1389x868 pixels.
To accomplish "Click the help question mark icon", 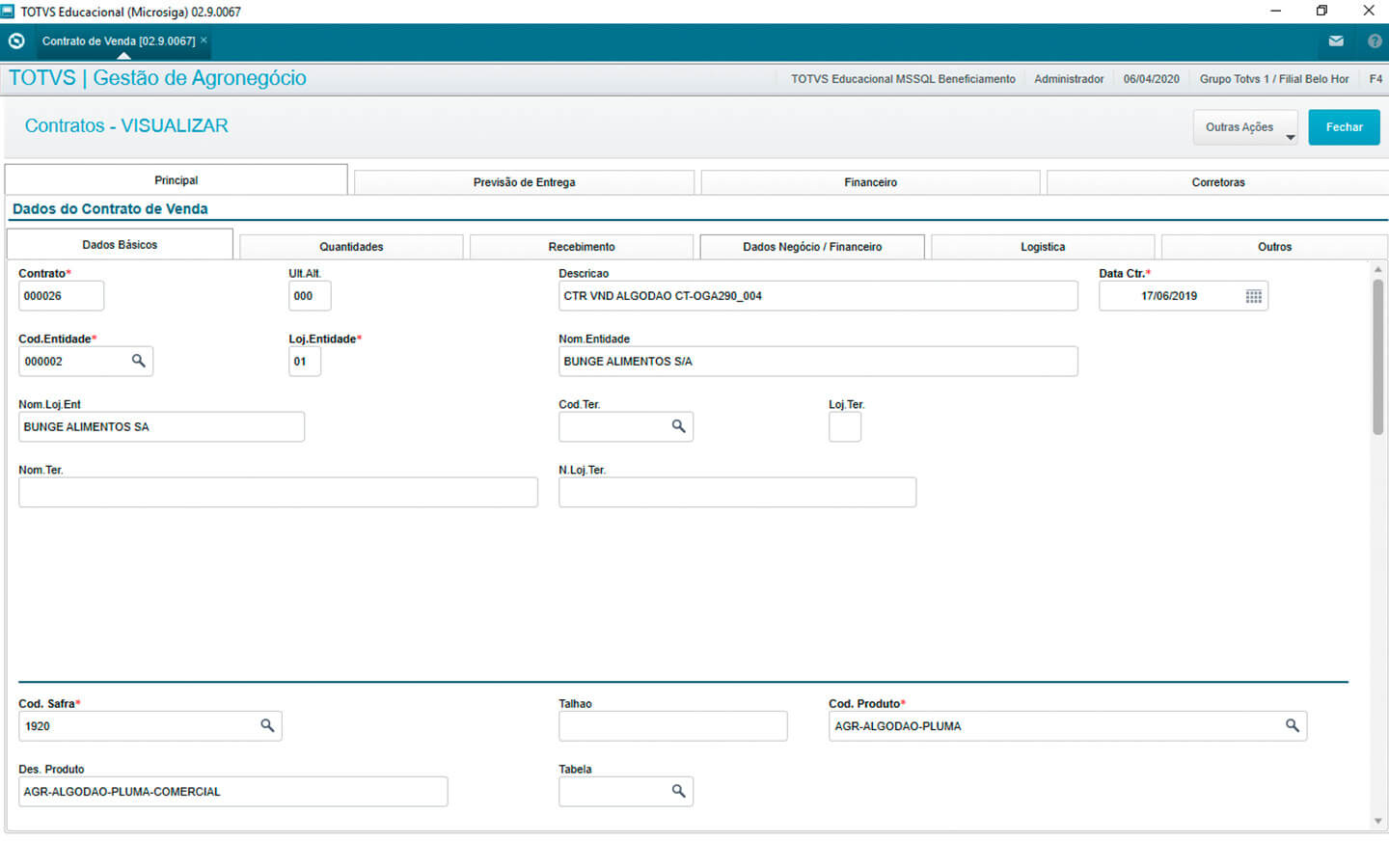I will (1375, 41).
